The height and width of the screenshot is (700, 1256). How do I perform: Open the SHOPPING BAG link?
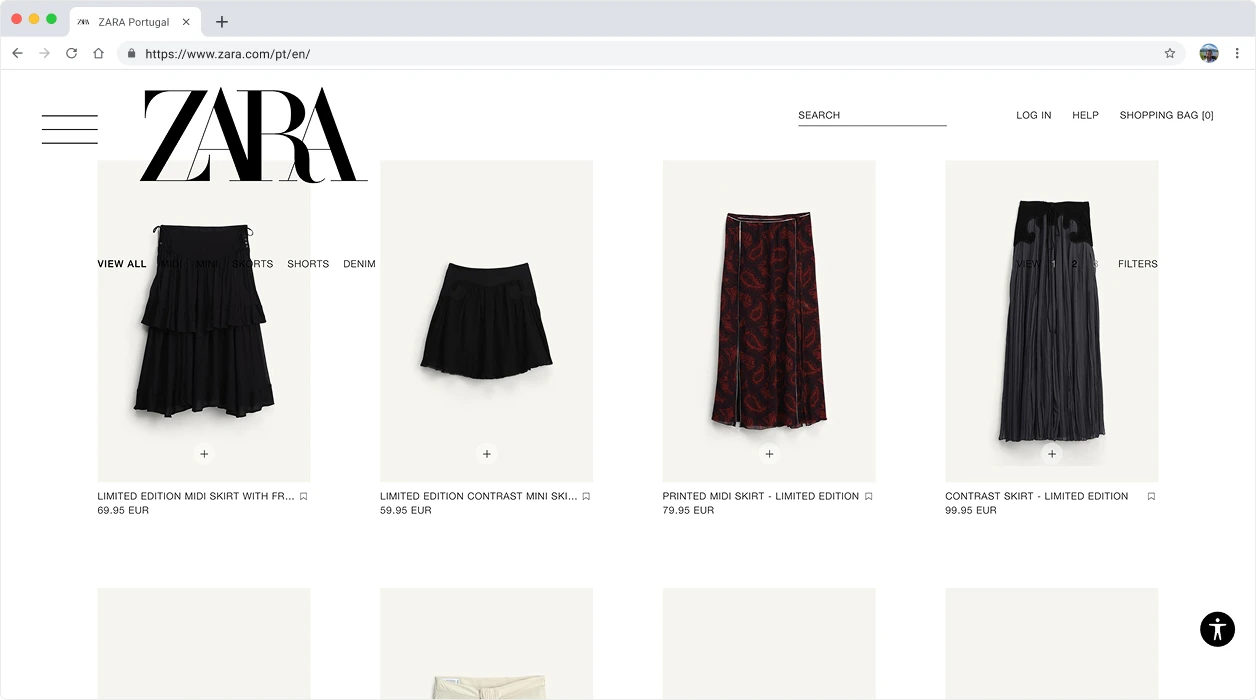point(1166,115)
